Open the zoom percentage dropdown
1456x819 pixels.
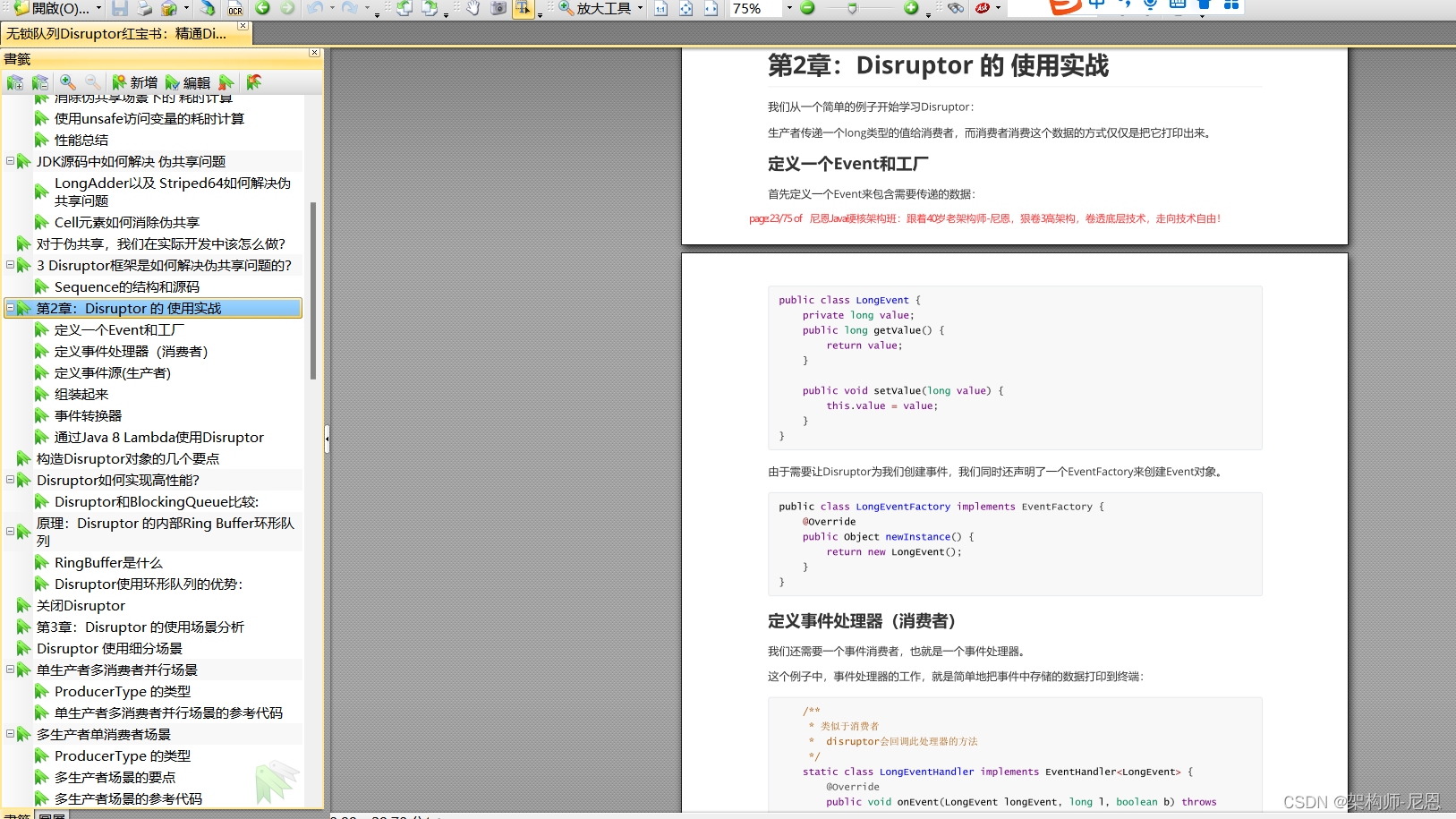point(789,8)
